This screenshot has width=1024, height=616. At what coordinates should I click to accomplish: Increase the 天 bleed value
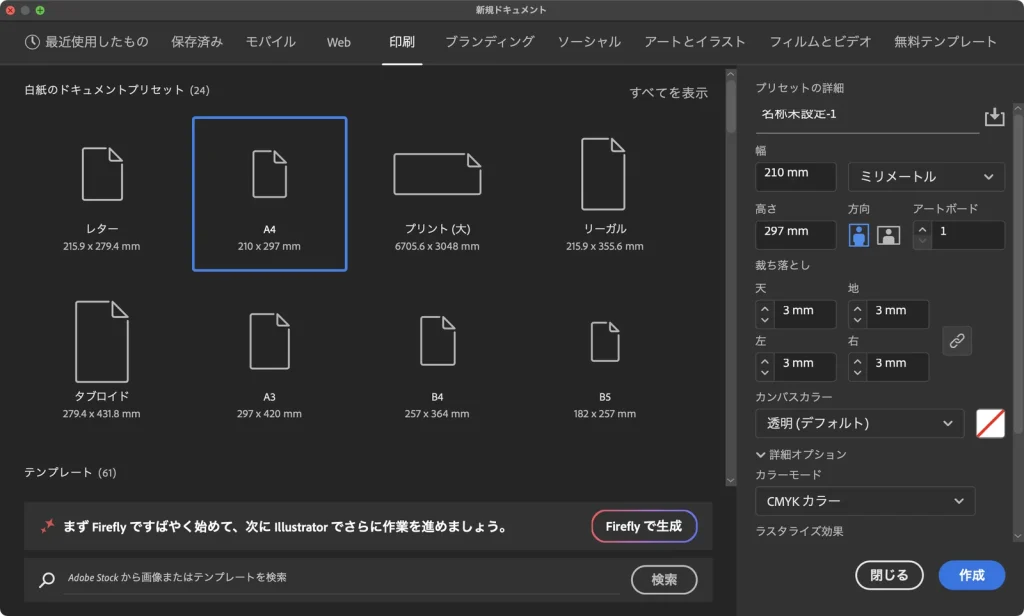tap(765, 308)
